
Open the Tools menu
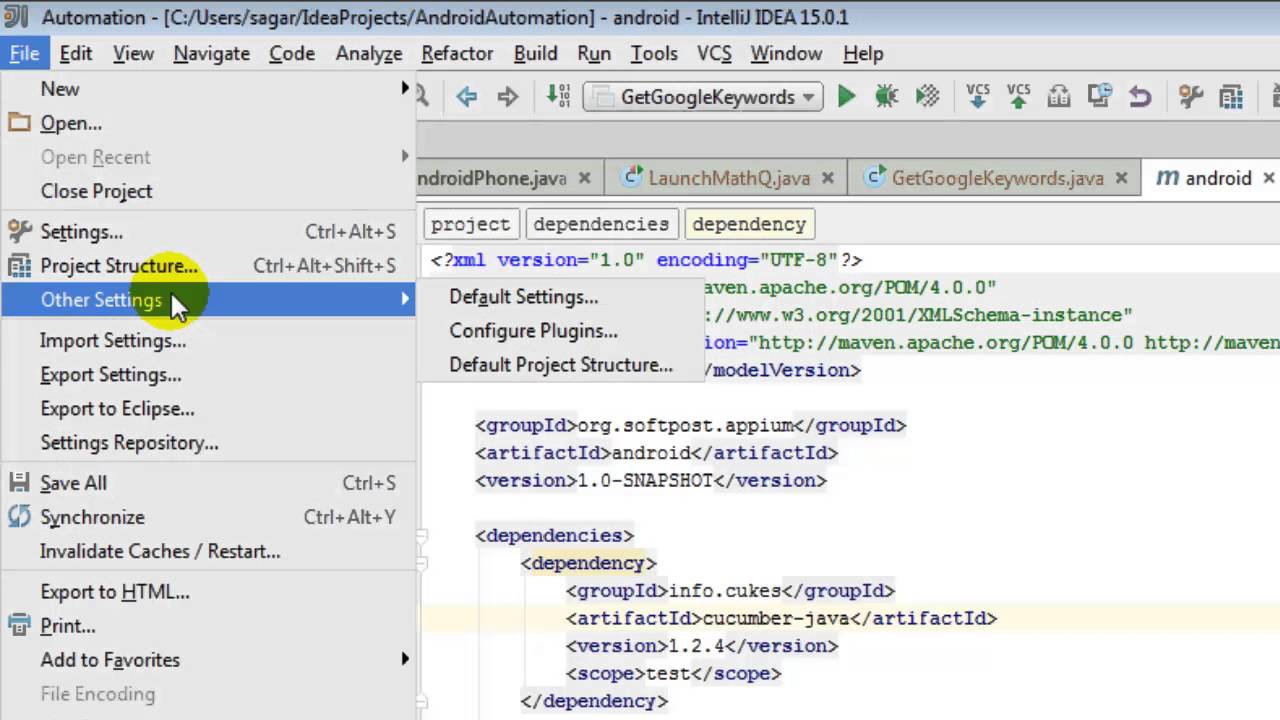pos(654,54)
